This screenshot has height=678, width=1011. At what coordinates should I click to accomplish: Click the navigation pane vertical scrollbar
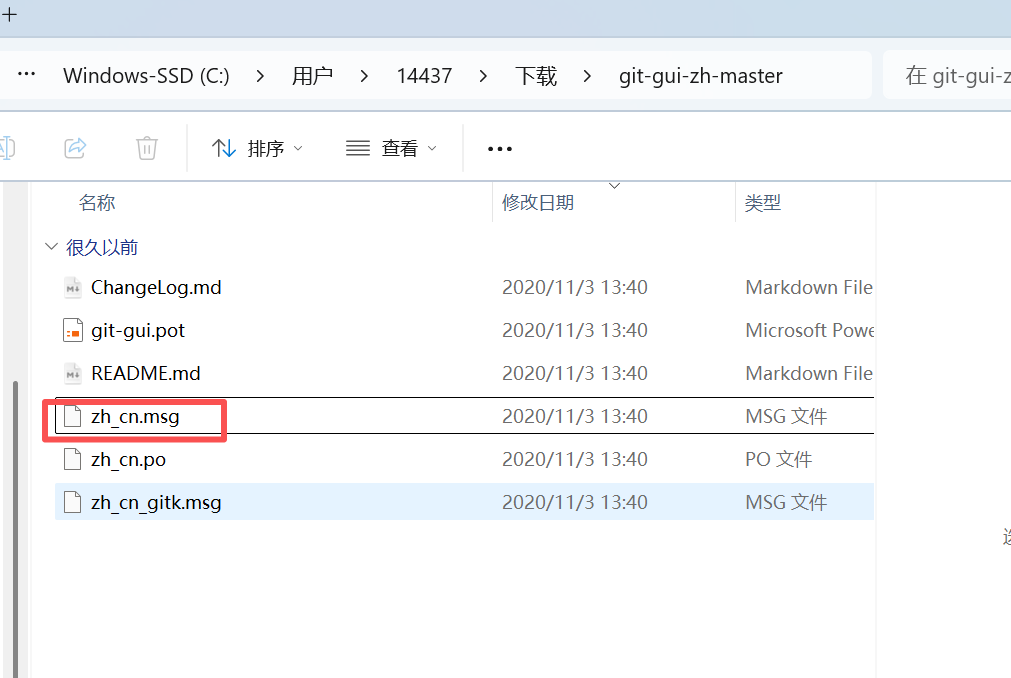[15, 528]
